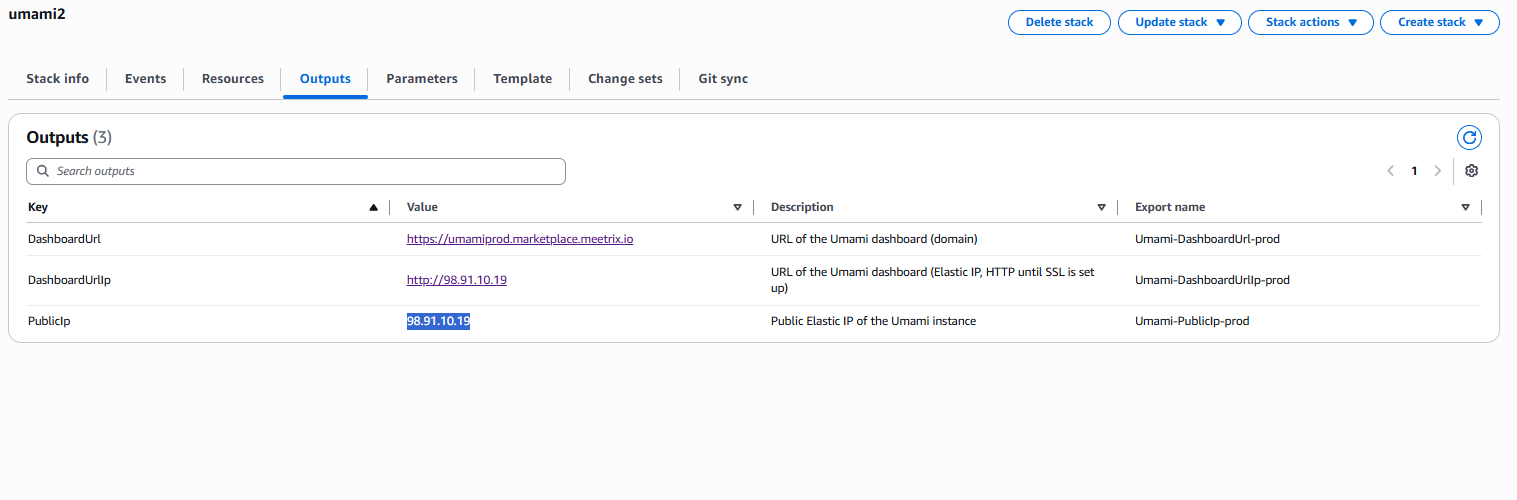Go to previous page of outputs
The width and height of the screenshot is (1517, 500).
(1390, 171)
